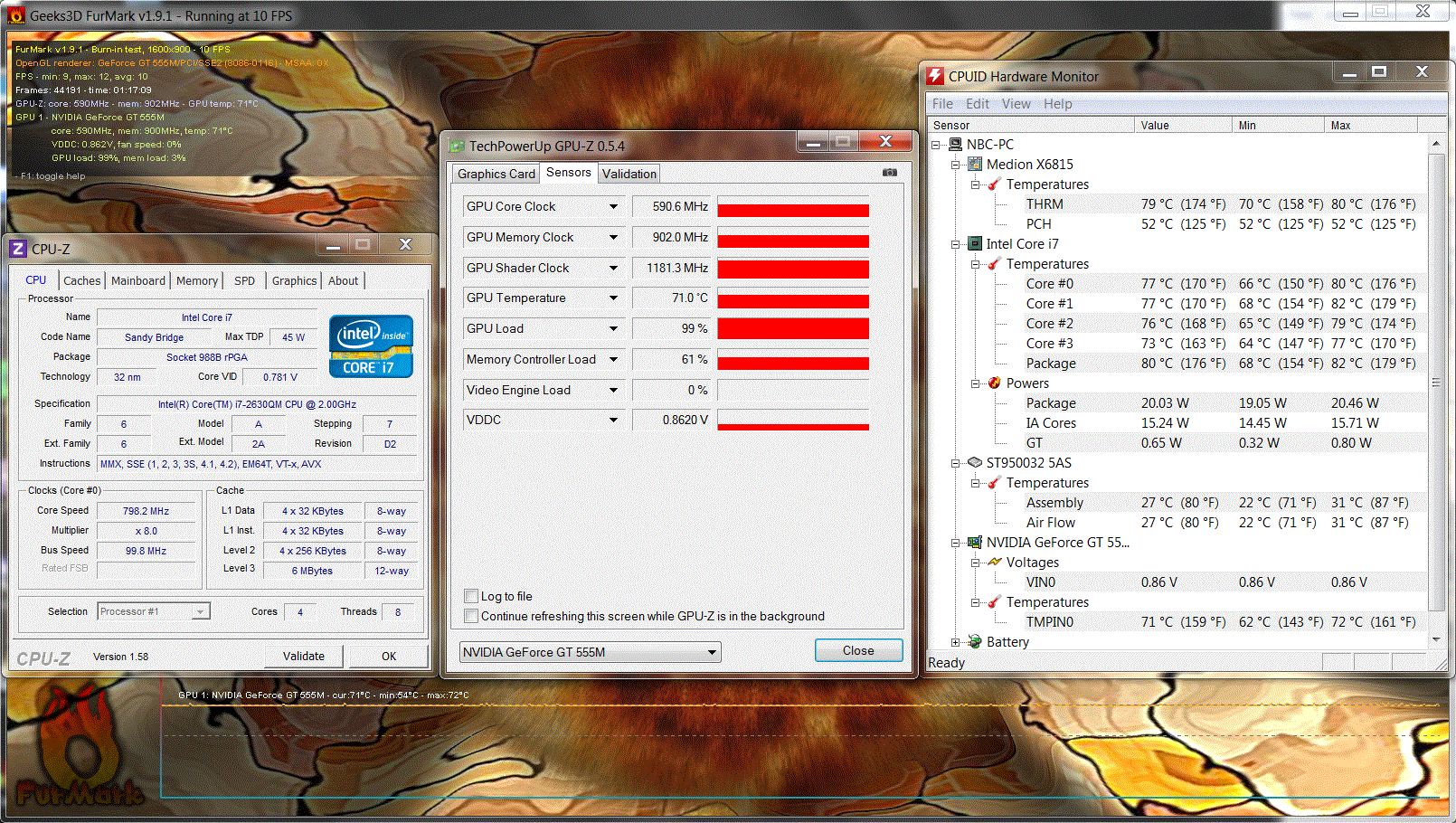
Task: Click the Intel Core i7 chip icon
Action: tap(975, 243)
